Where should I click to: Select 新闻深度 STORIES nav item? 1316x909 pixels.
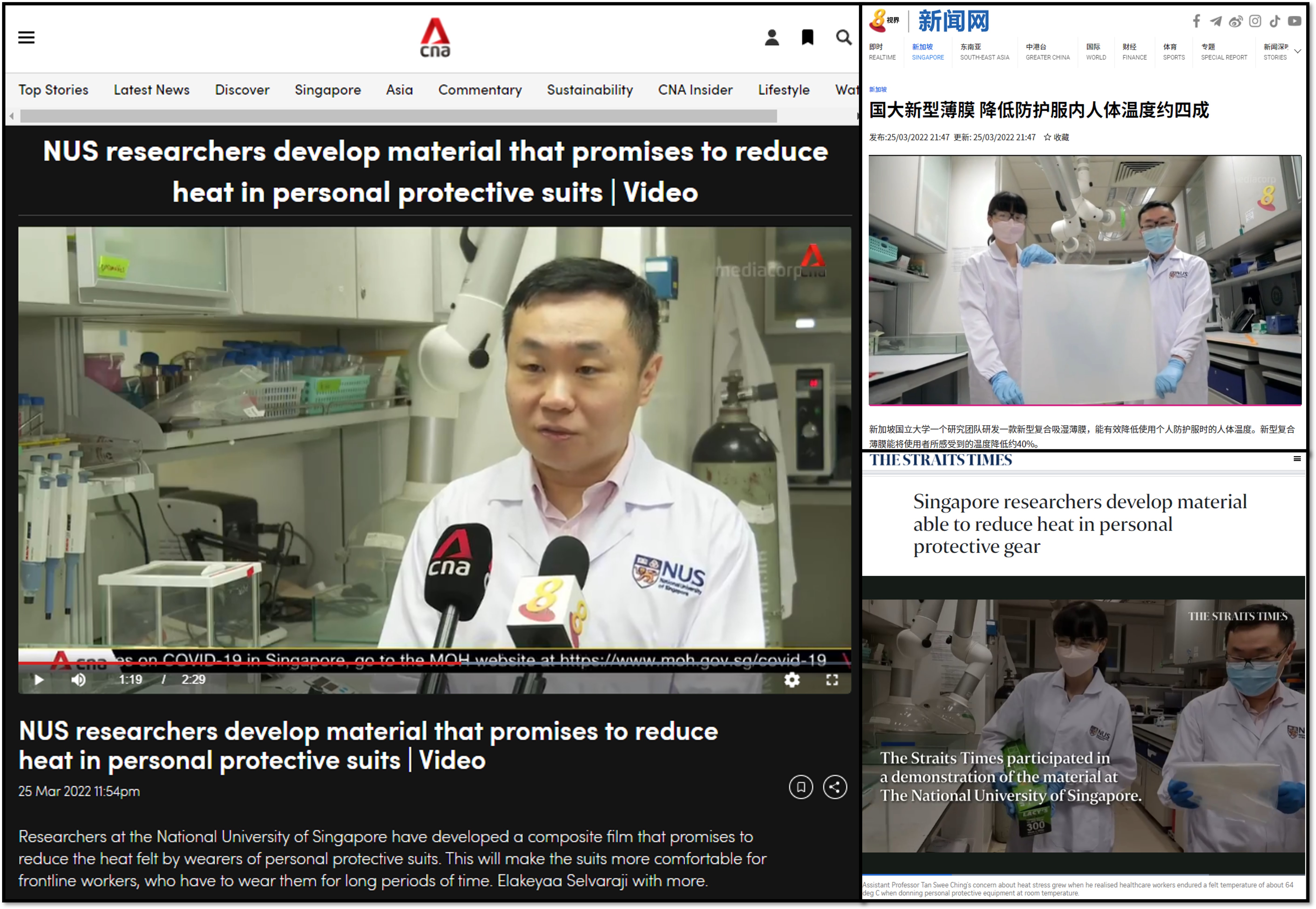(1275, 52)
